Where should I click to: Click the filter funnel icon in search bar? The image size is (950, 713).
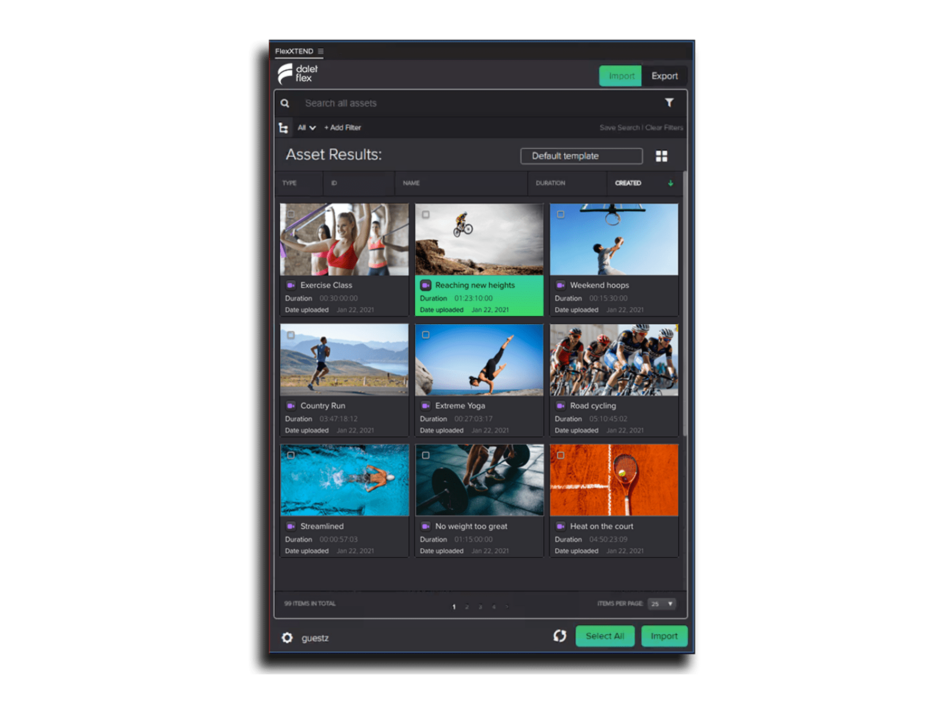point(669,103)
